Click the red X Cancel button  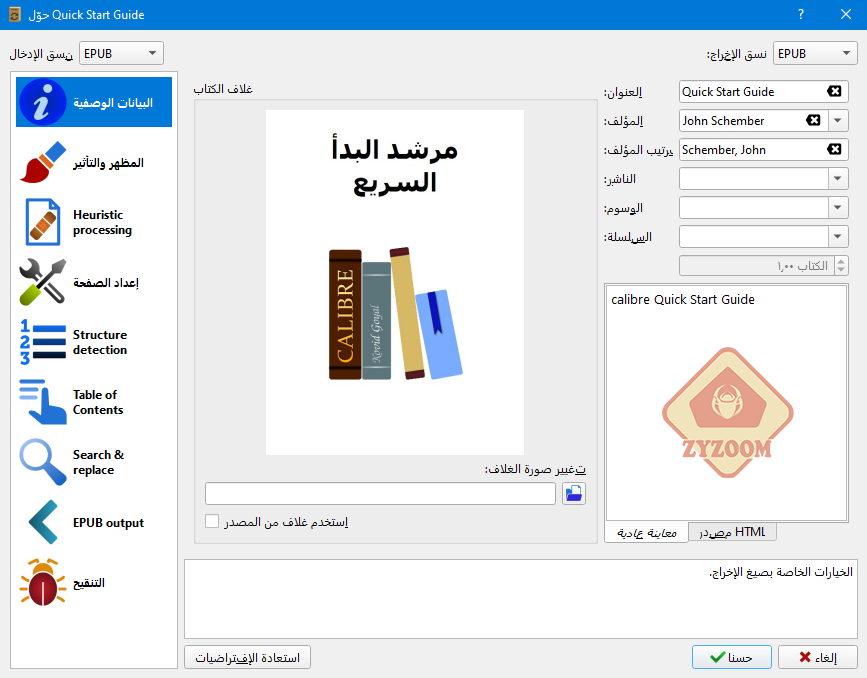pyautogui.click(x=818, y=657)
